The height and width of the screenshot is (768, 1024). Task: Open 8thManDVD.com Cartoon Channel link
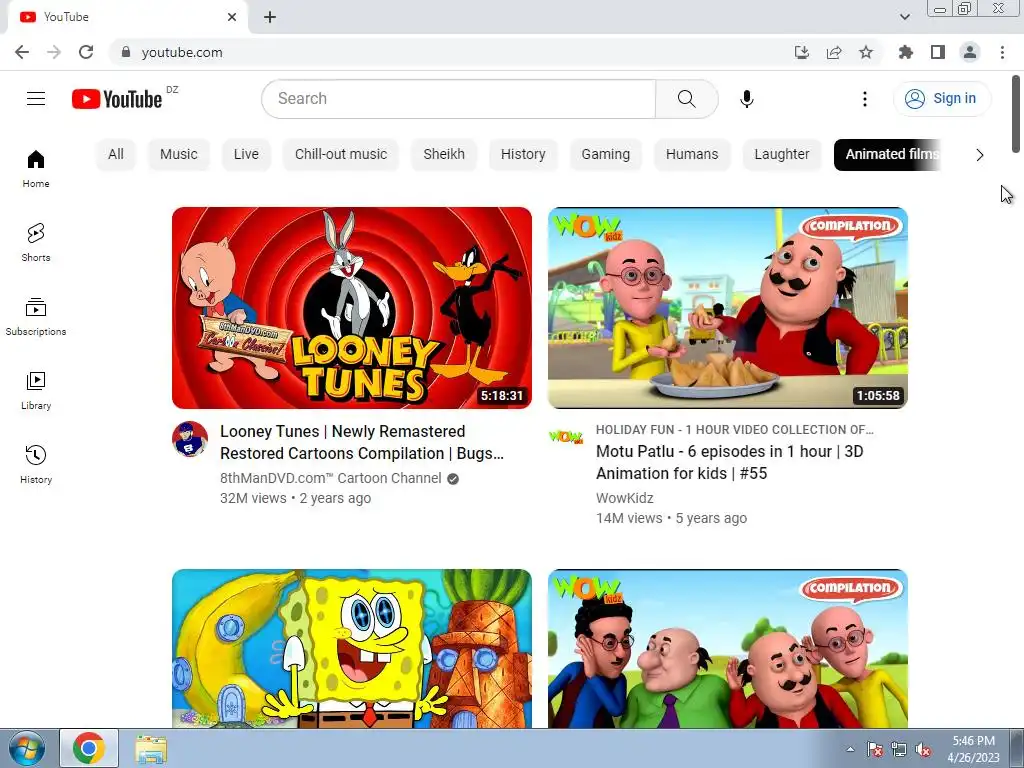click(x=330, y=478)
